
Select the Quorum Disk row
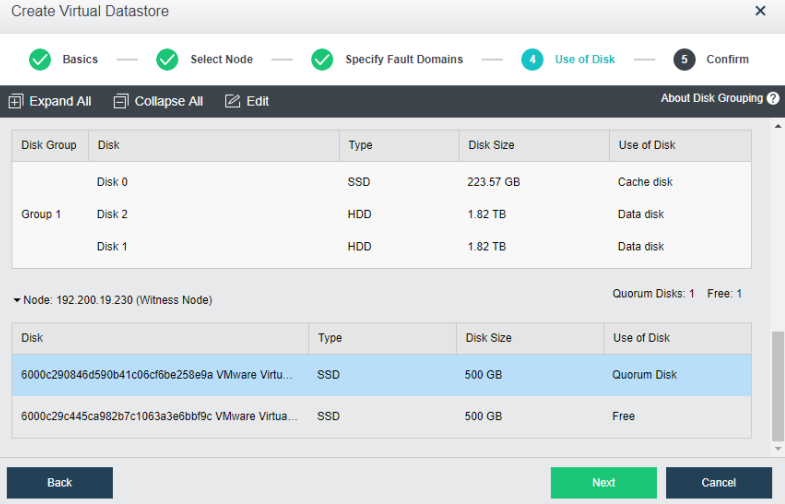(x=380, y=375)
